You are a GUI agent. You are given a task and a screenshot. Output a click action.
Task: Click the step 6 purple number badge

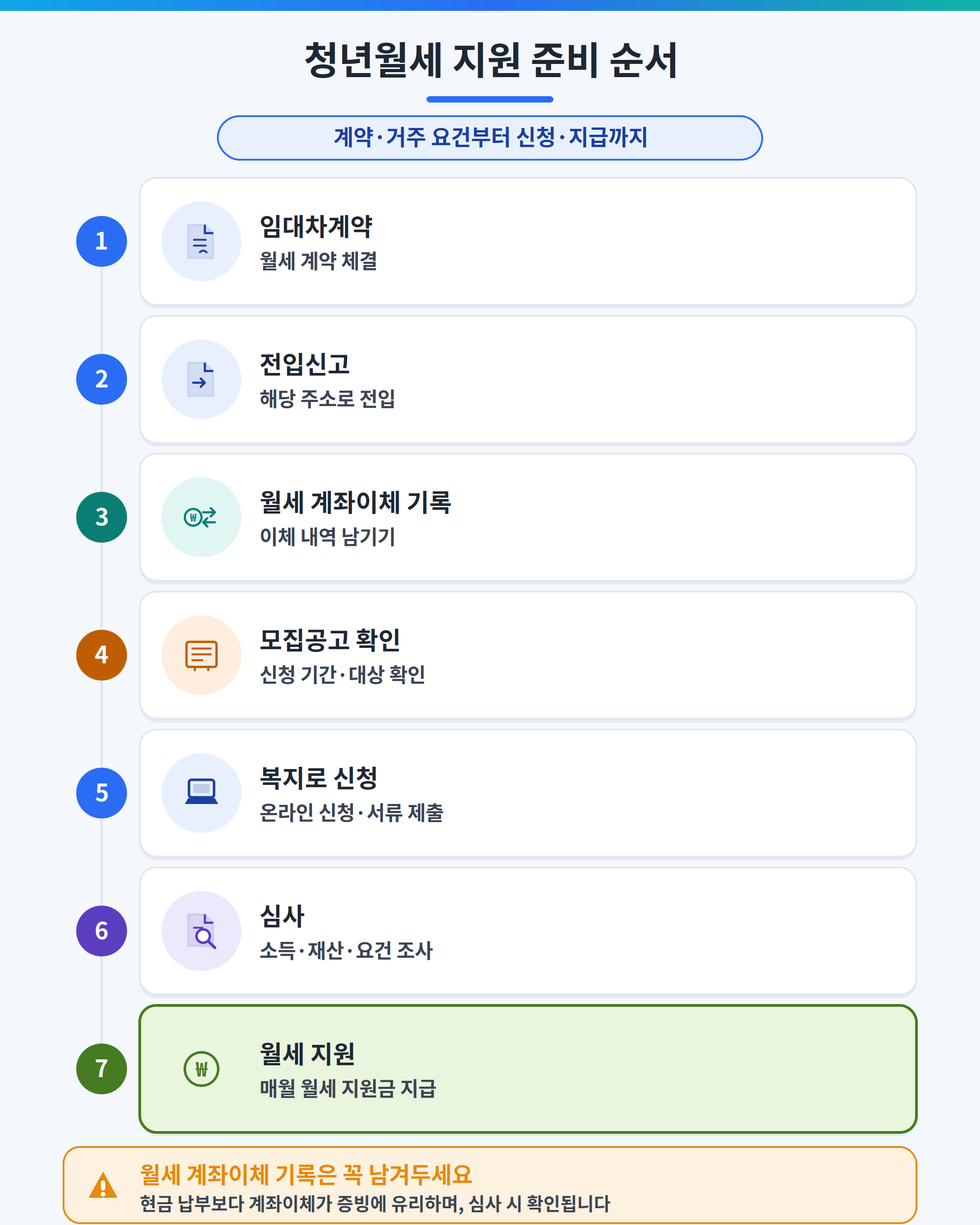102,931
